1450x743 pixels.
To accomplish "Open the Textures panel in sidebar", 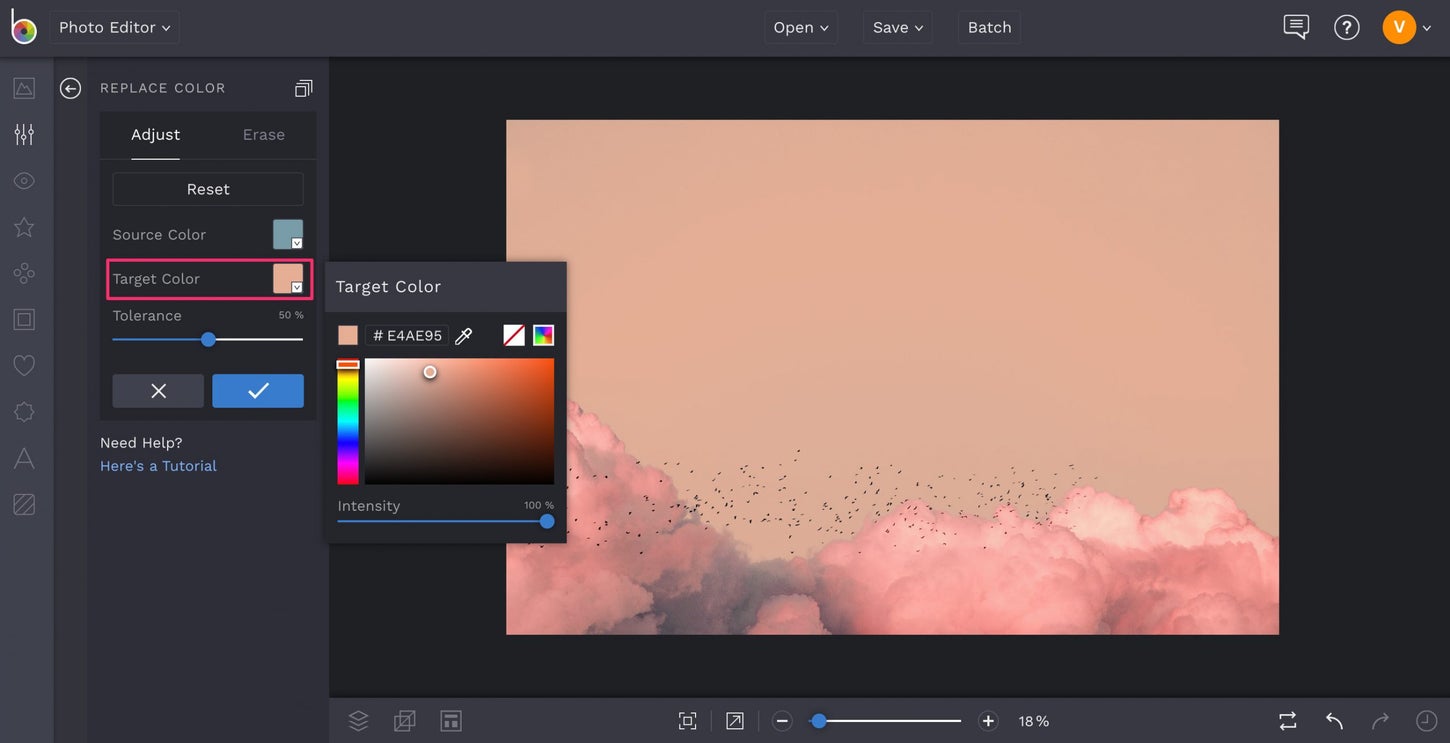I will pyautogui.click(x=24, y=503).
